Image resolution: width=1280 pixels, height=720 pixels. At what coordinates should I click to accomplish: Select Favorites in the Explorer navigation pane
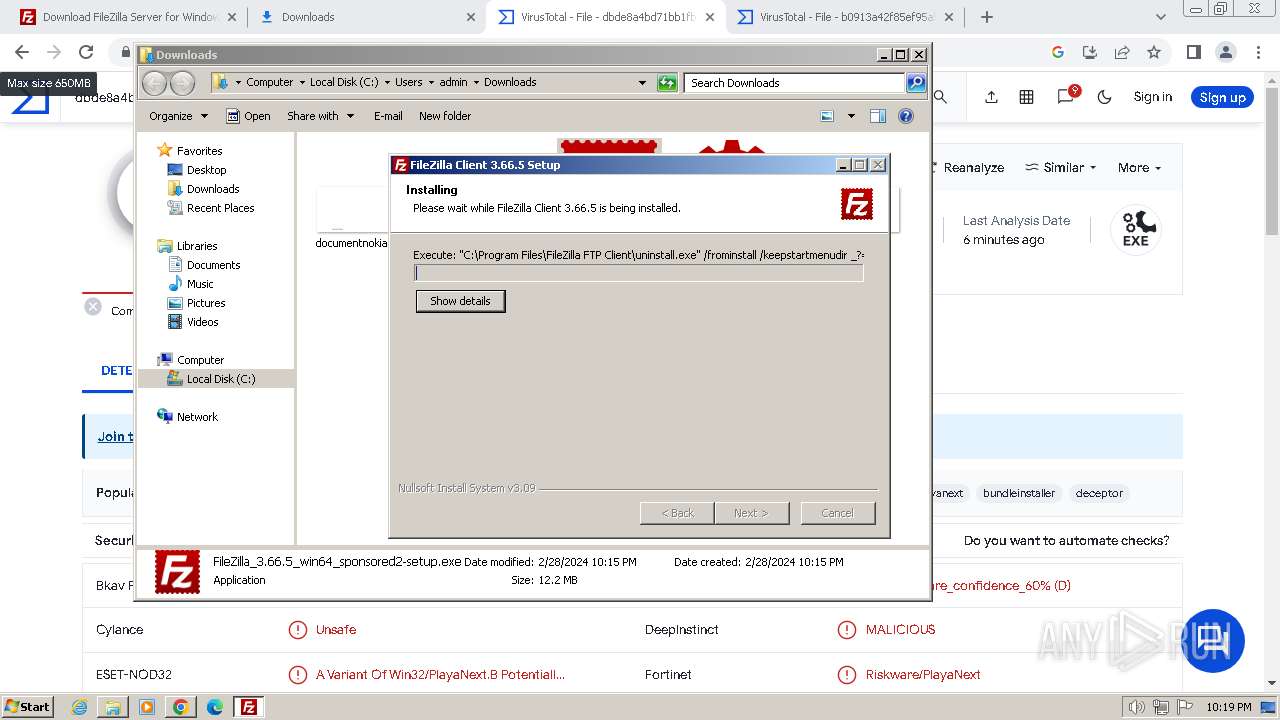click(190, 151)
